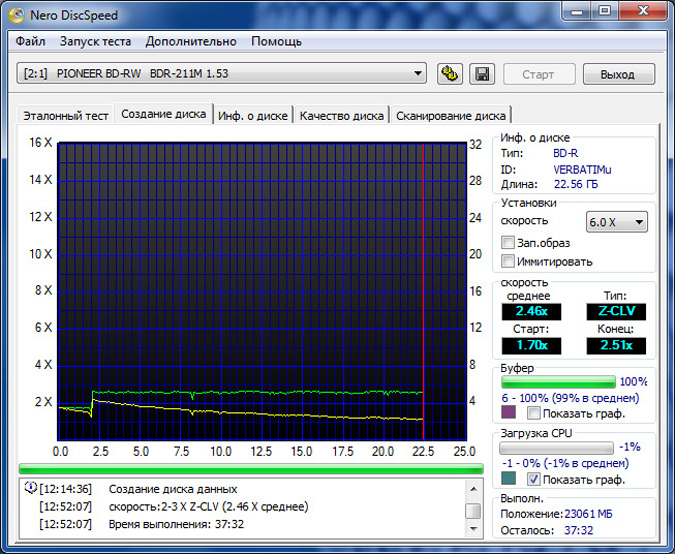This screenshot has height=554, width=675.
Task: Click the log scrollbar up arrow
Action: pos(474,489)
